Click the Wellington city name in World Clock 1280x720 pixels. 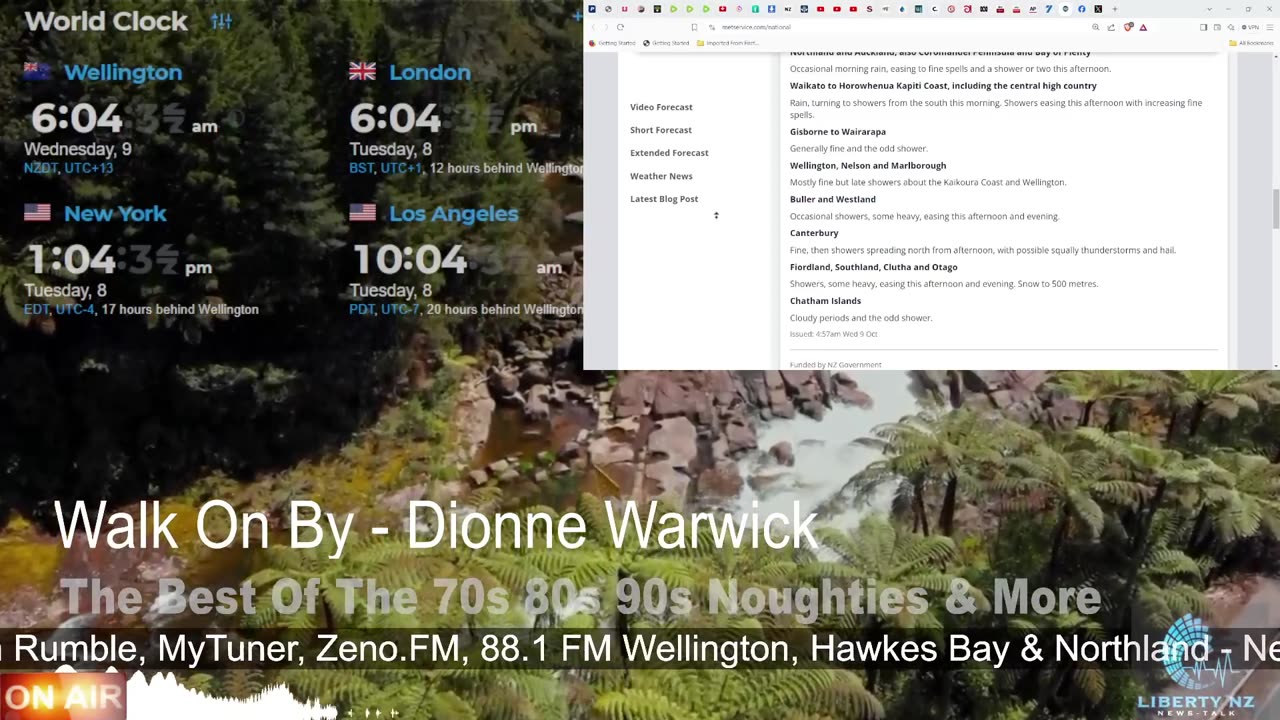click(x=123, y=72)
